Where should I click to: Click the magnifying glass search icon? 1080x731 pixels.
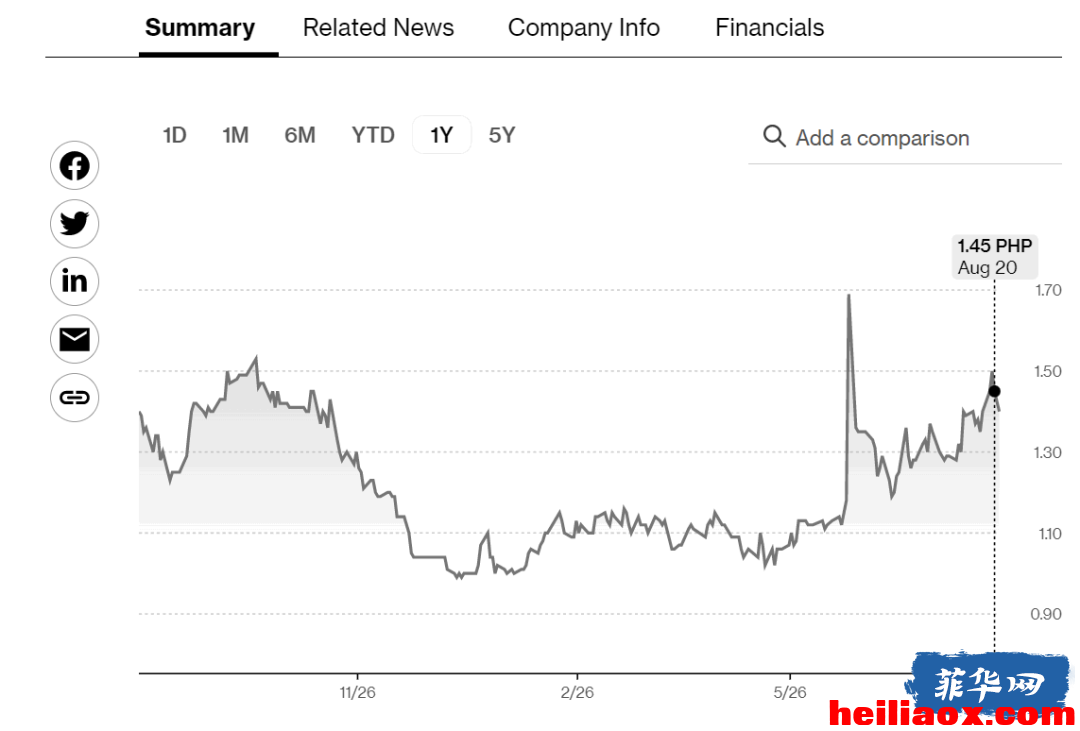[774, 136]
